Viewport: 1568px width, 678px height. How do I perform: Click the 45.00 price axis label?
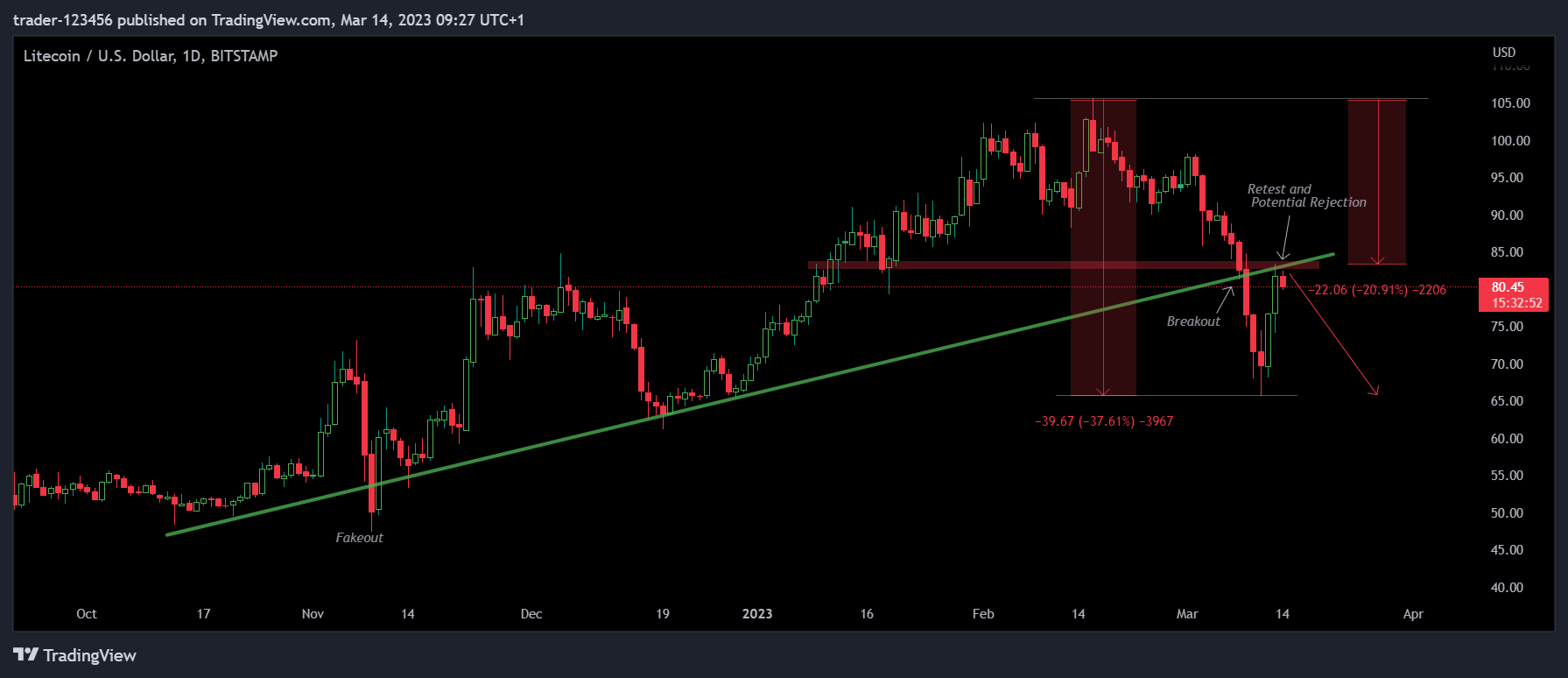point(1508,550)
